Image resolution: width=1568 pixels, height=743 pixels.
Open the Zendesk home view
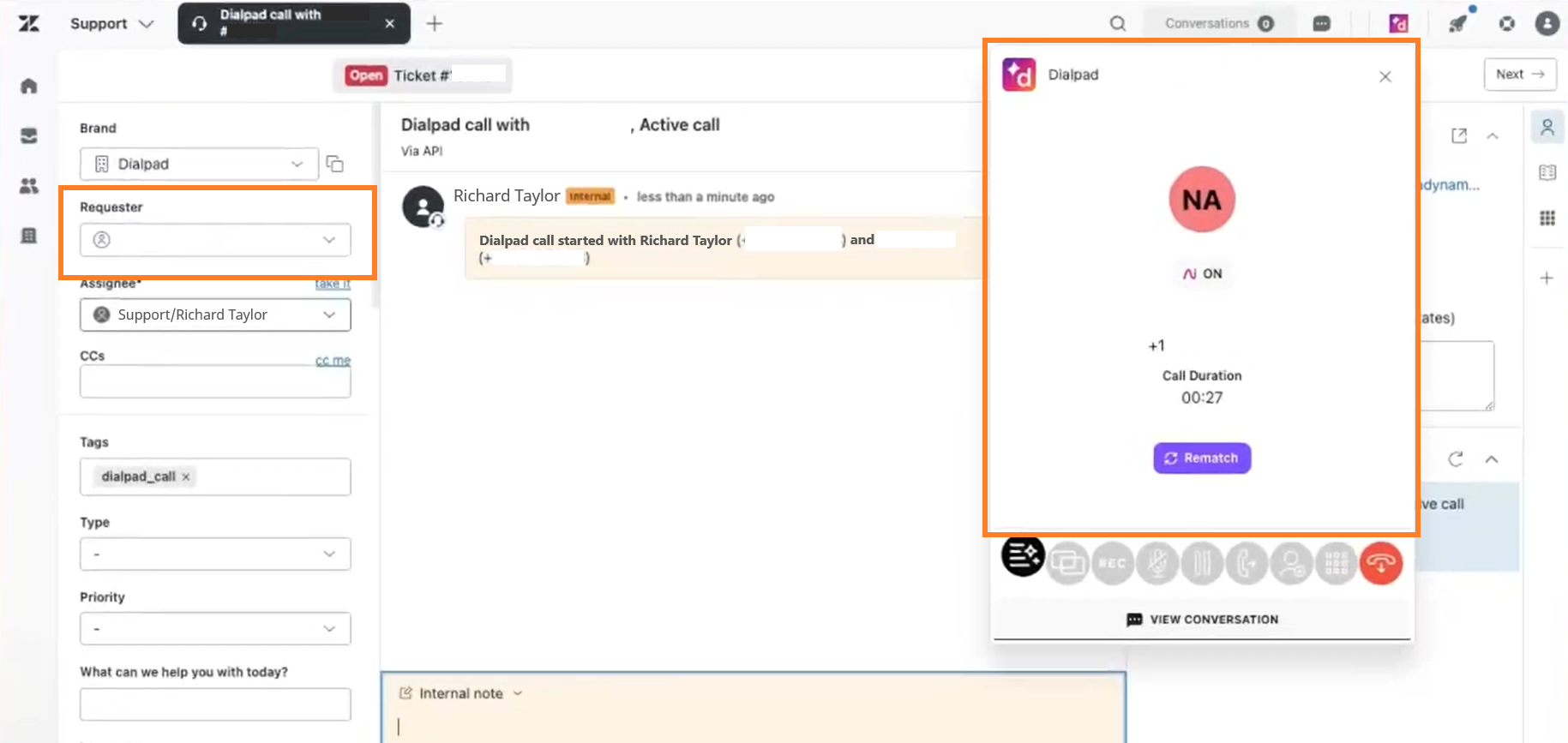coord(29,86)
